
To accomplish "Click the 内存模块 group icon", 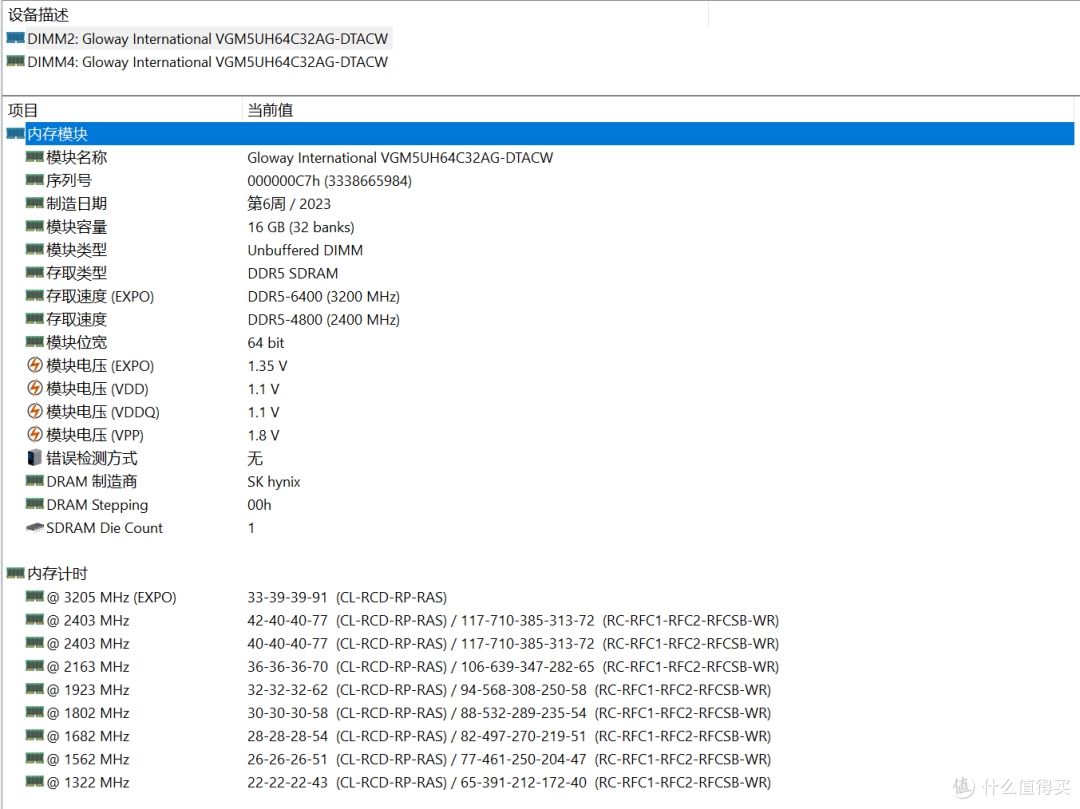I will pos(15,134).
